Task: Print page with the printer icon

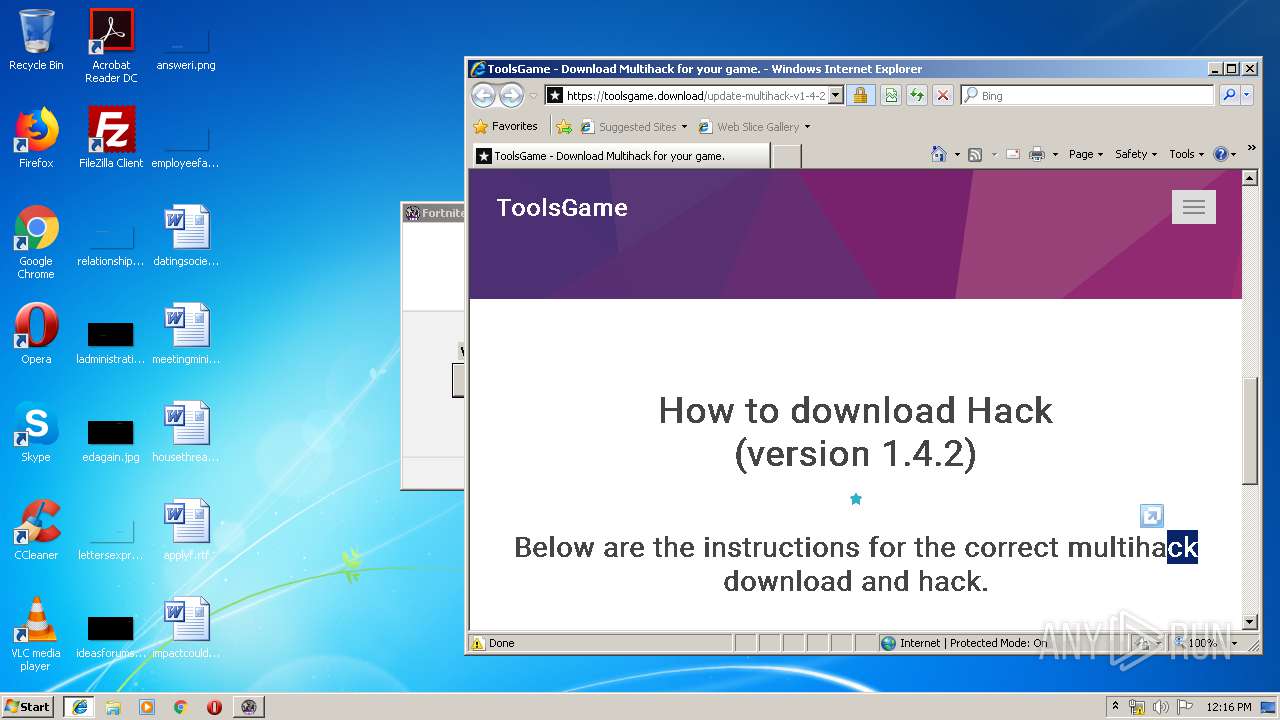Action: point(1037,154)
